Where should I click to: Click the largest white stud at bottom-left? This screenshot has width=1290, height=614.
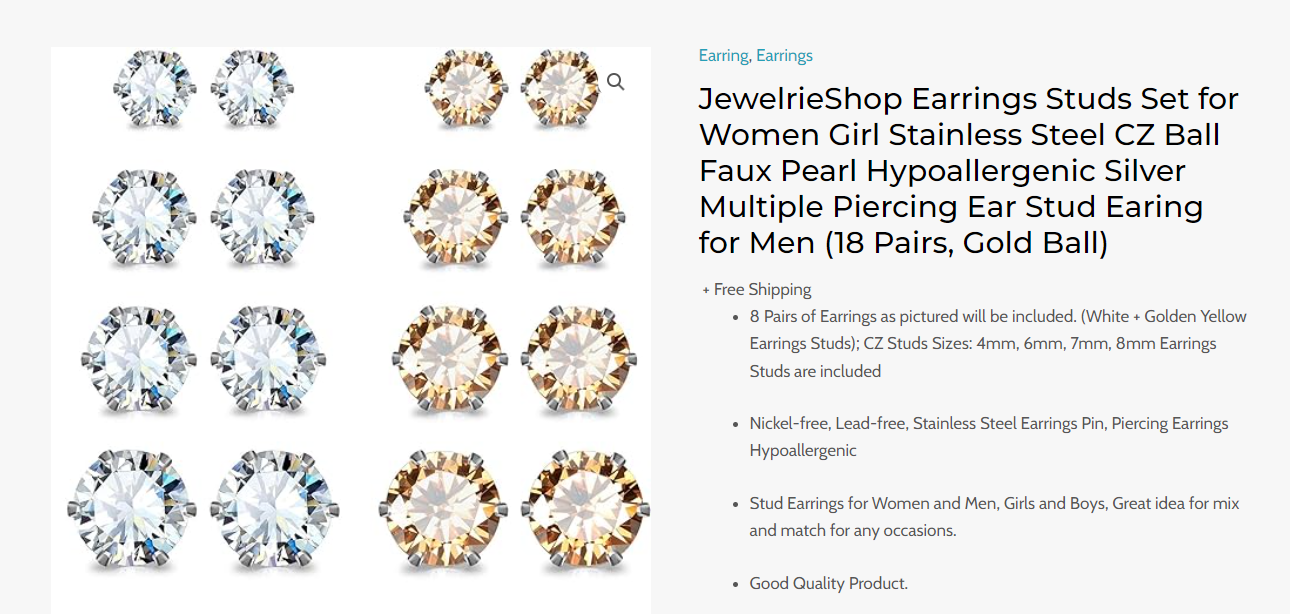133,510
